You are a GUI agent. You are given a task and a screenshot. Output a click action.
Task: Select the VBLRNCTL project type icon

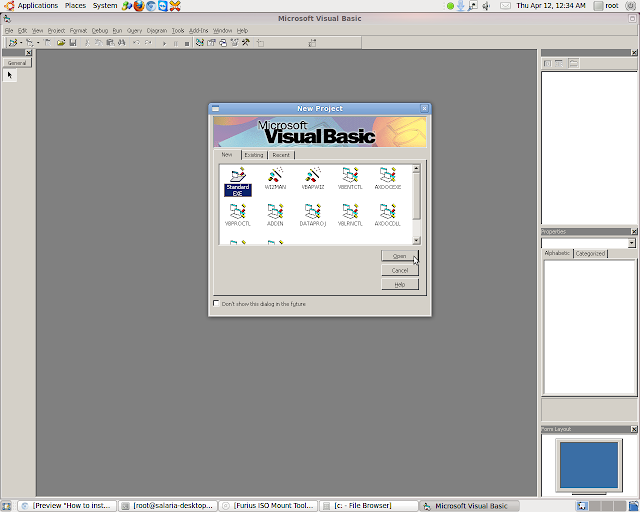pos(350,215)
